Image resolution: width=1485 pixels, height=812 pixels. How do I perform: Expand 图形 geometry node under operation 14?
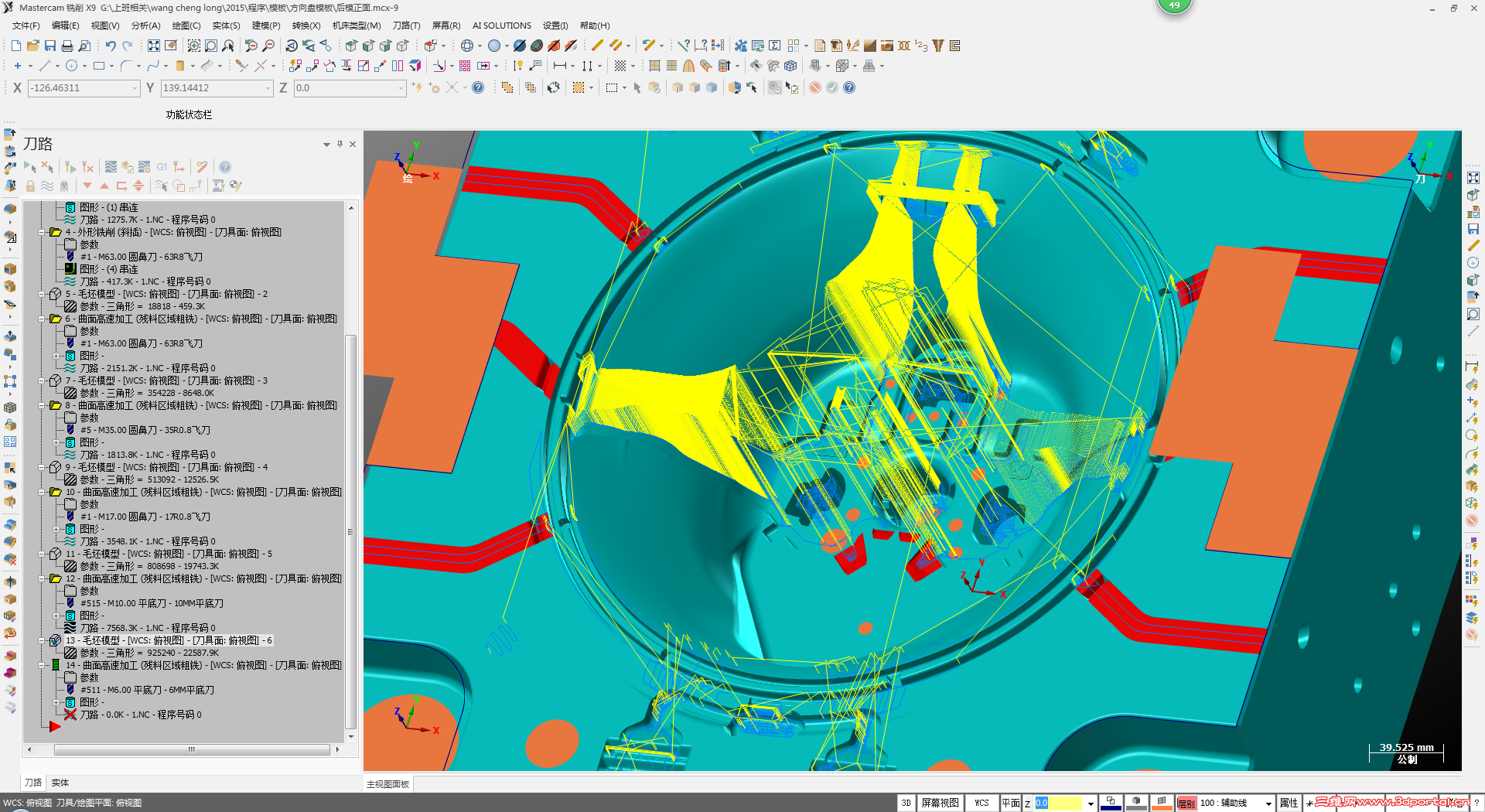[x=56, y=702]
